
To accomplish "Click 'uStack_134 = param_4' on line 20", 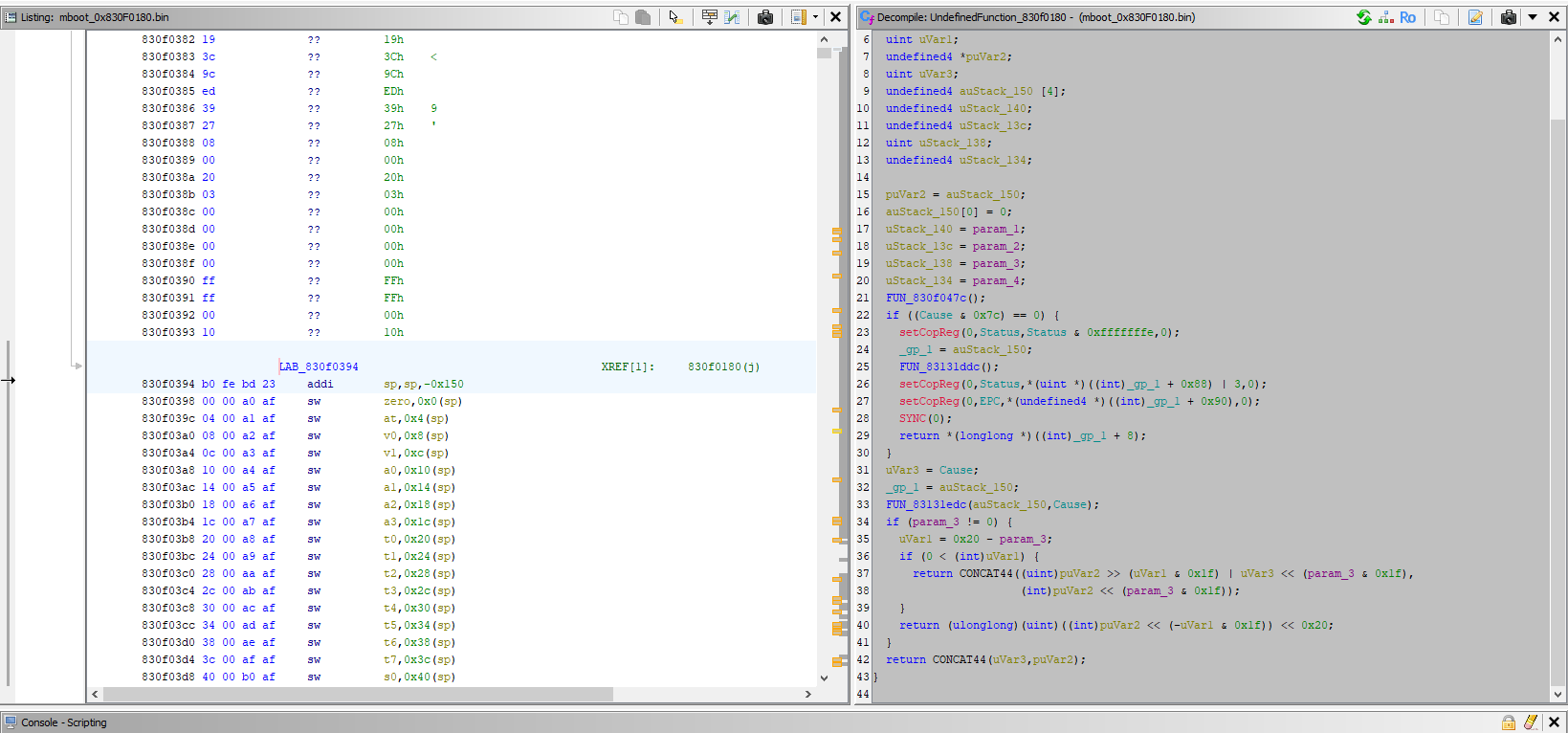I will [952, 280].
